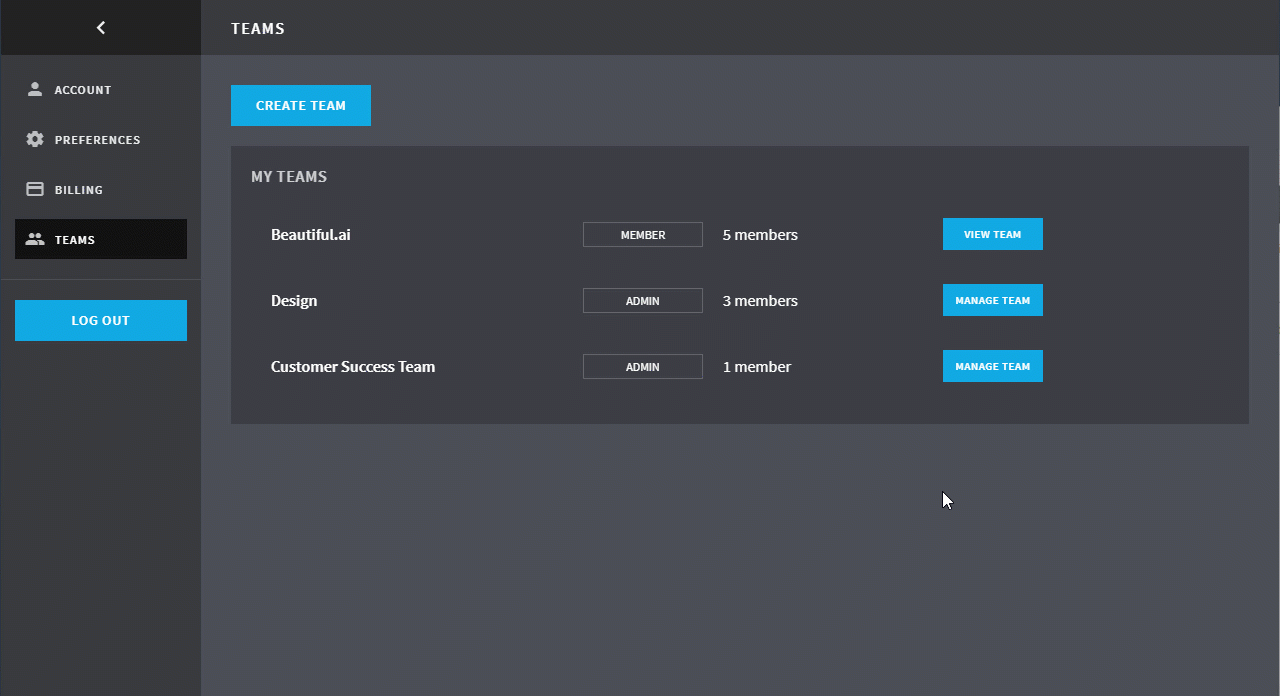Manage the Customer Success Team
Screen dimensions: 1280x696
[x=992, y=366]
